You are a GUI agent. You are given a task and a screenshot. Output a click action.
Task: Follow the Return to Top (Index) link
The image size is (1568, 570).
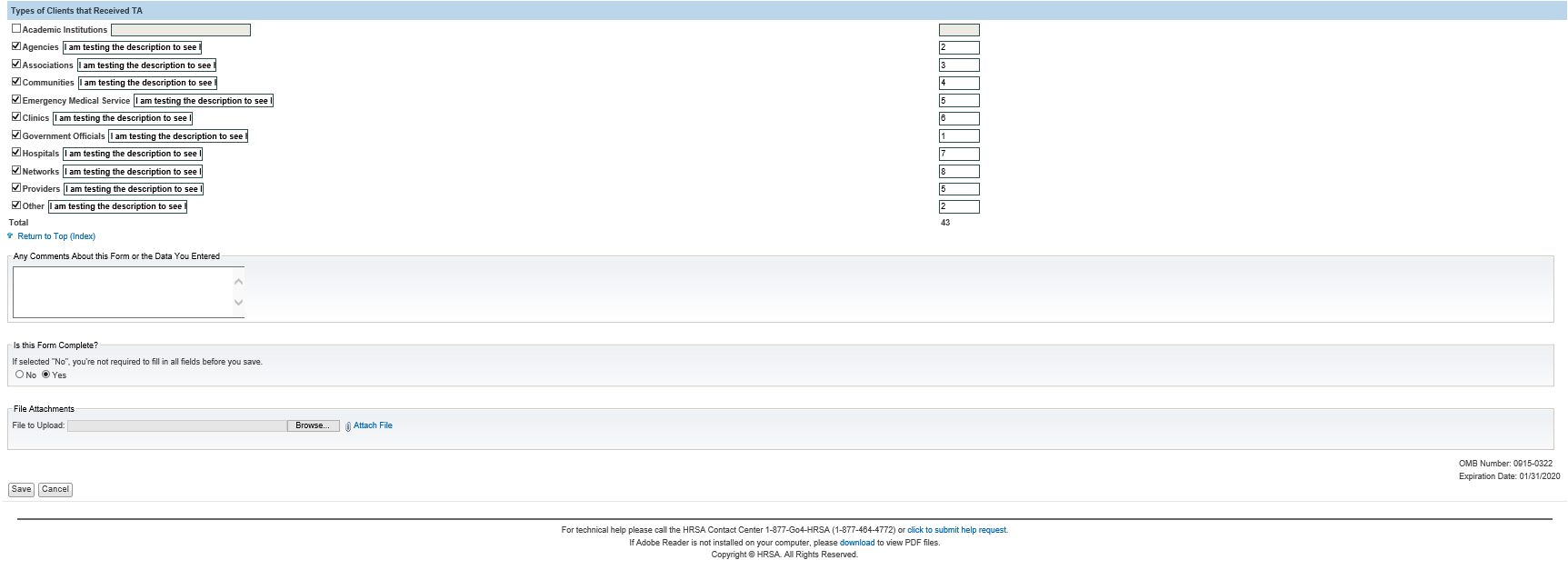click(x=56, y=236)
